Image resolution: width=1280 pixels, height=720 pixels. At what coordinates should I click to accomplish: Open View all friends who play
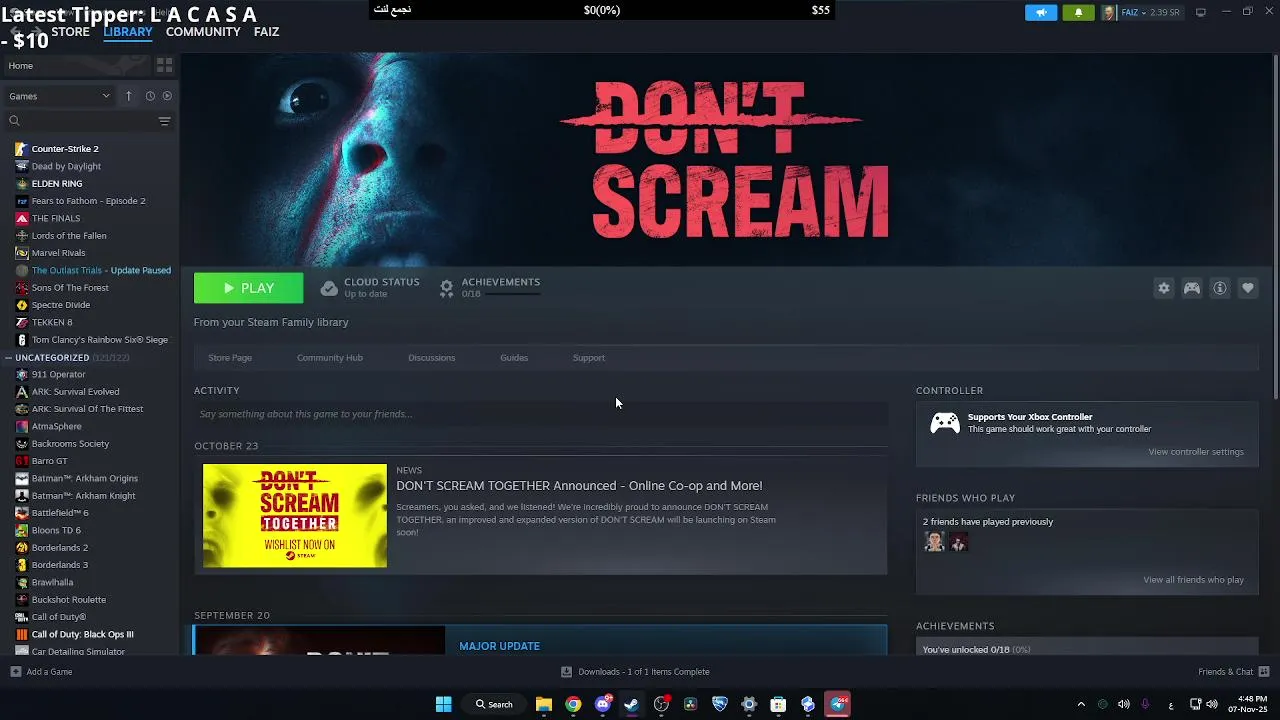(x=1193, y=580)
